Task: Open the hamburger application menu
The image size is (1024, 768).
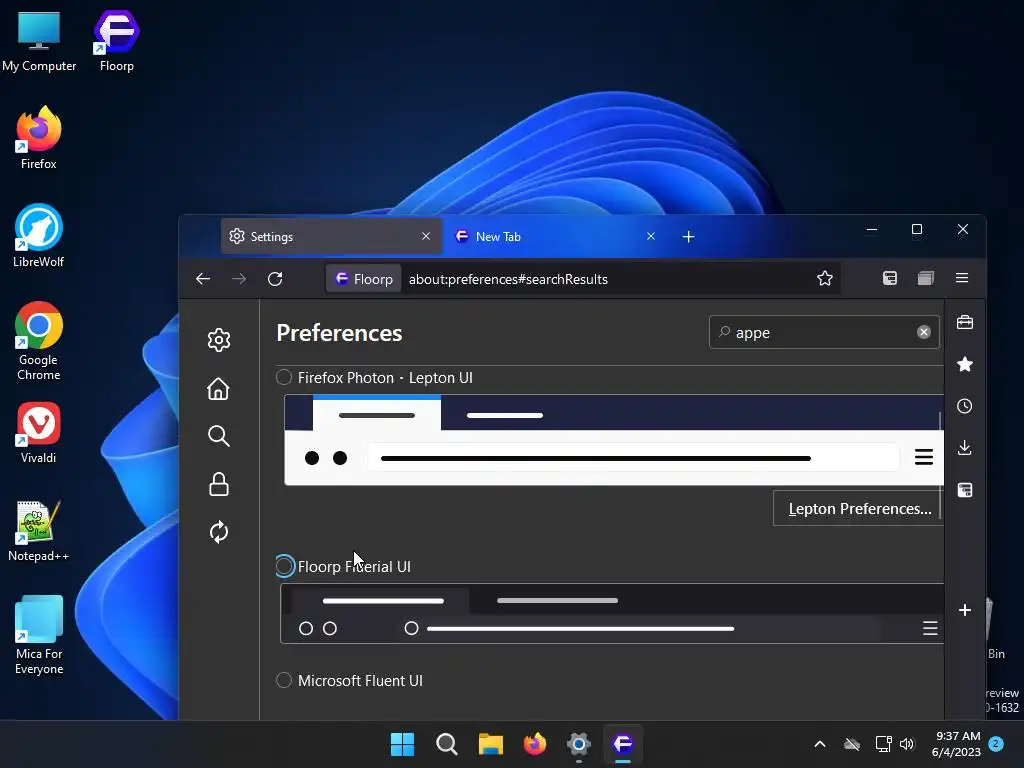Action: tap(962, 278)
